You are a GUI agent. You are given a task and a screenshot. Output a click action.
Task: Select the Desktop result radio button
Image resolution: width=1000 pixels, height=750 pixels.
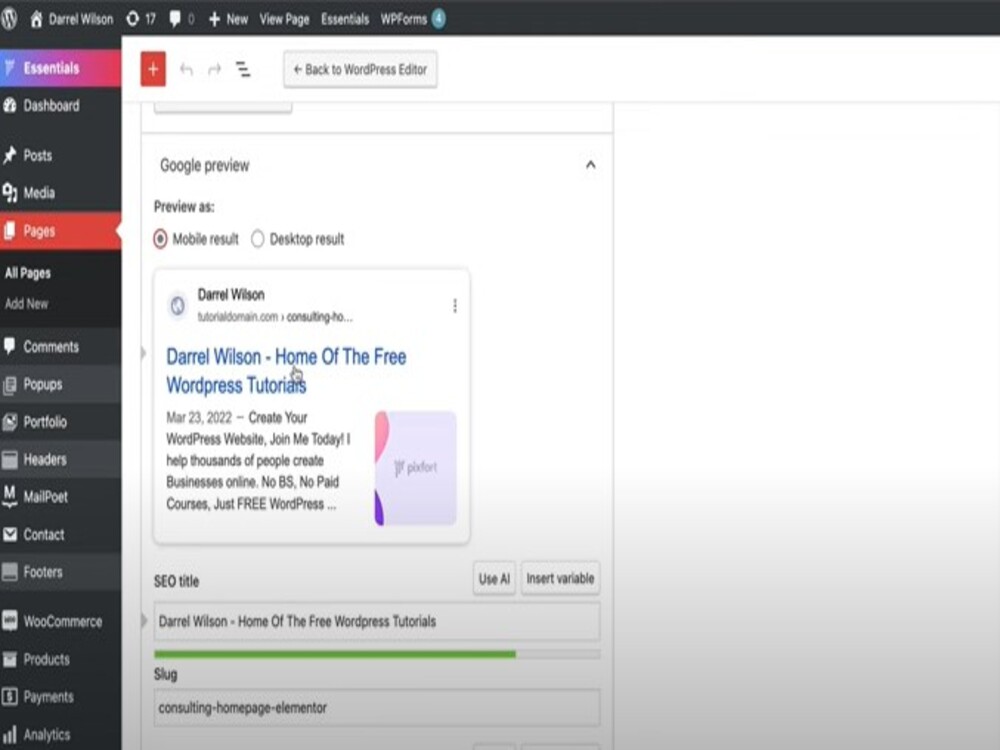tap(258, 239)
